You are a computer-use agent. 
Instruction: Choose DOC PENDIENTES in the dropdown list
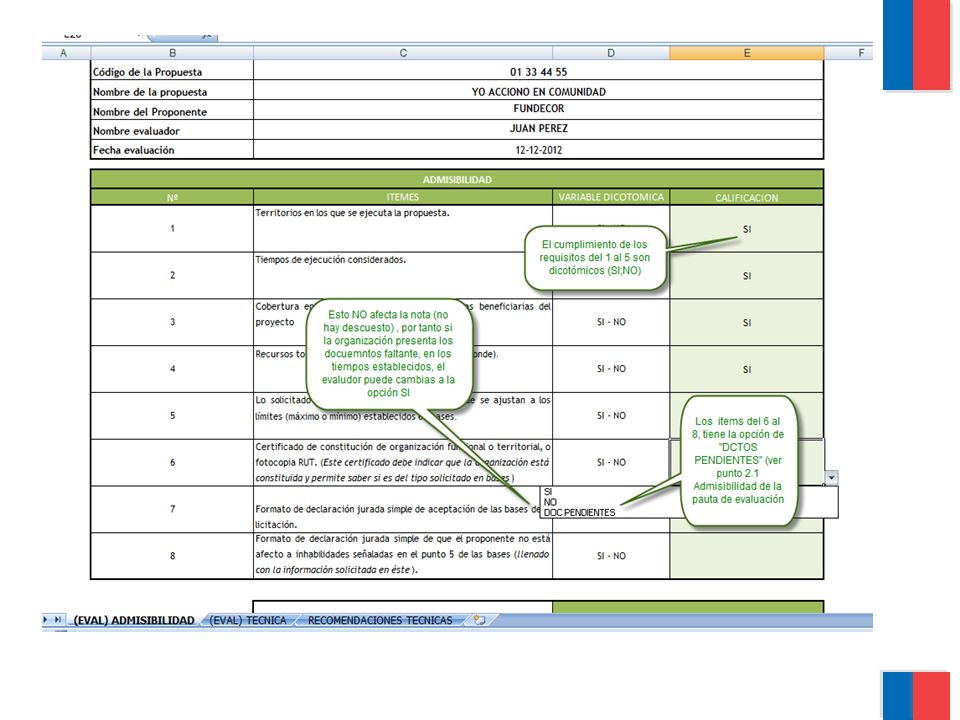point(689,512)
